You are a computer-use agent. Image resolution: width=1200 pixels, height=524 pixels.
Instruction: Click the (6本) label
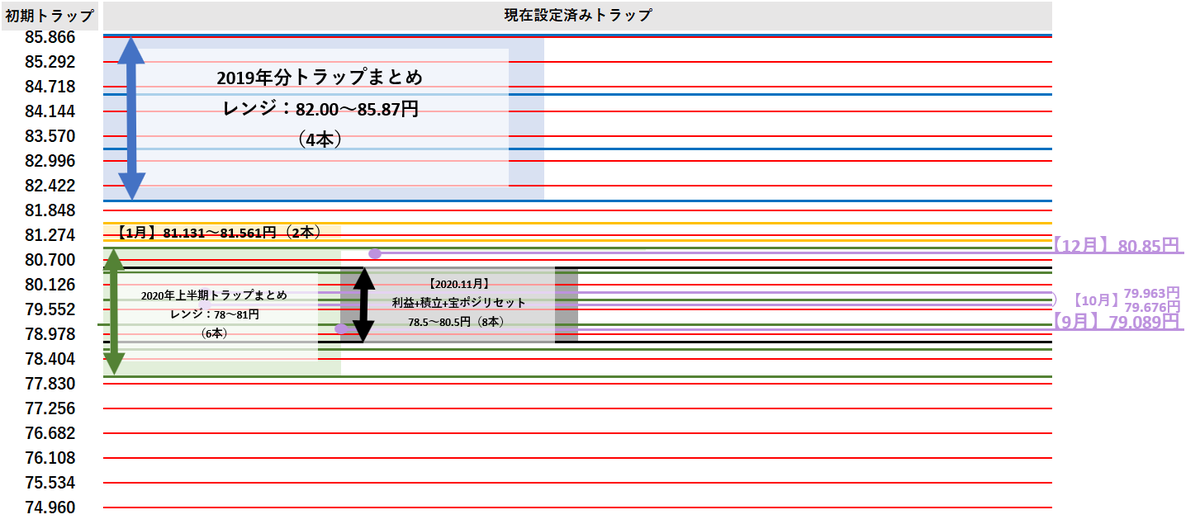[214, 332]
